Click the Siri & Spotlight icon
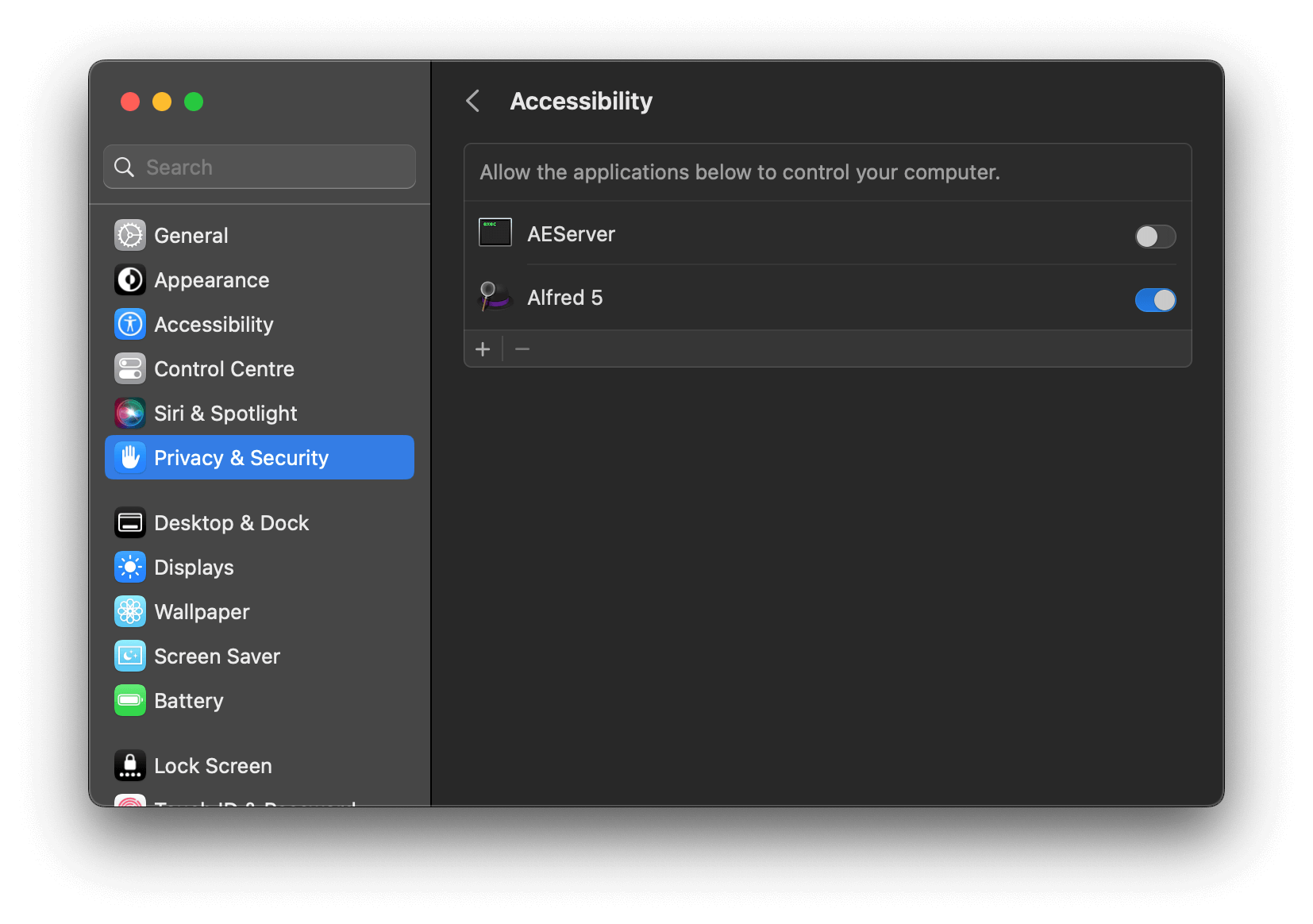This screenshot has width=1313, height=924. (130, 414)
